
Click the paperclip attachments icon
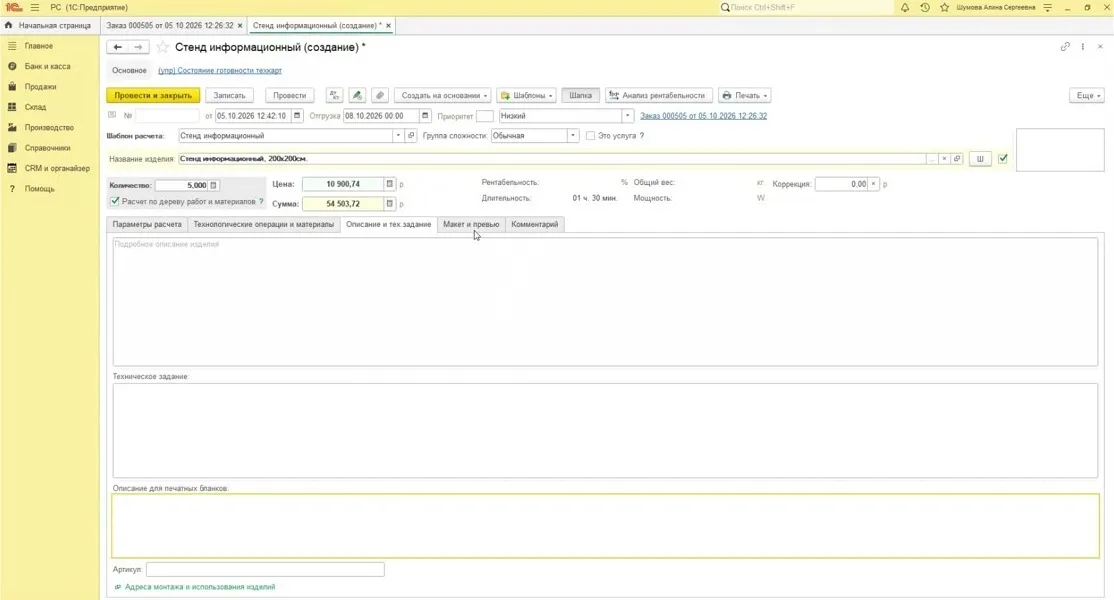[x=380, y=95]
